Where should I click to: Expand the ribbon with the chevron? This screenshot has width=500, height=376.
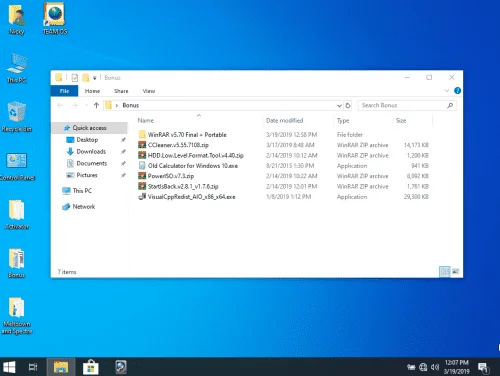[447, 91]
